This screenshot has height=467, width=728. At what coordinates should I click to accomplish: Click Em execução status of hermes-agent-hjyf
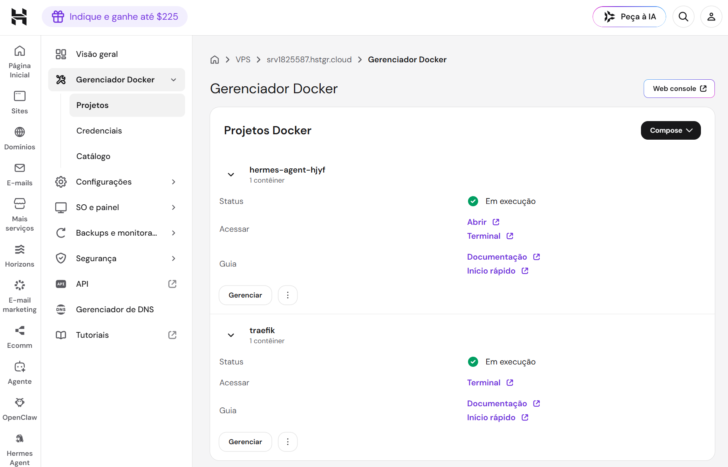click(x=501, y=201)
